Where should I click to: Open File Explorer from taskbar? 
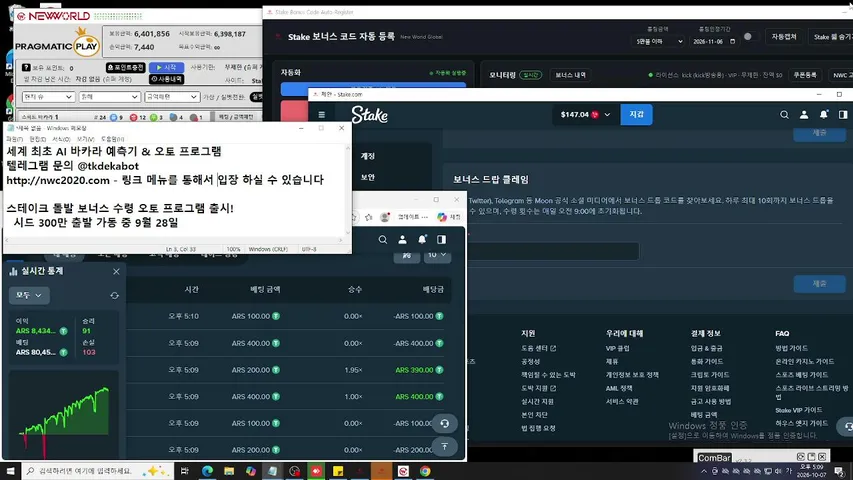coord(229,471)
